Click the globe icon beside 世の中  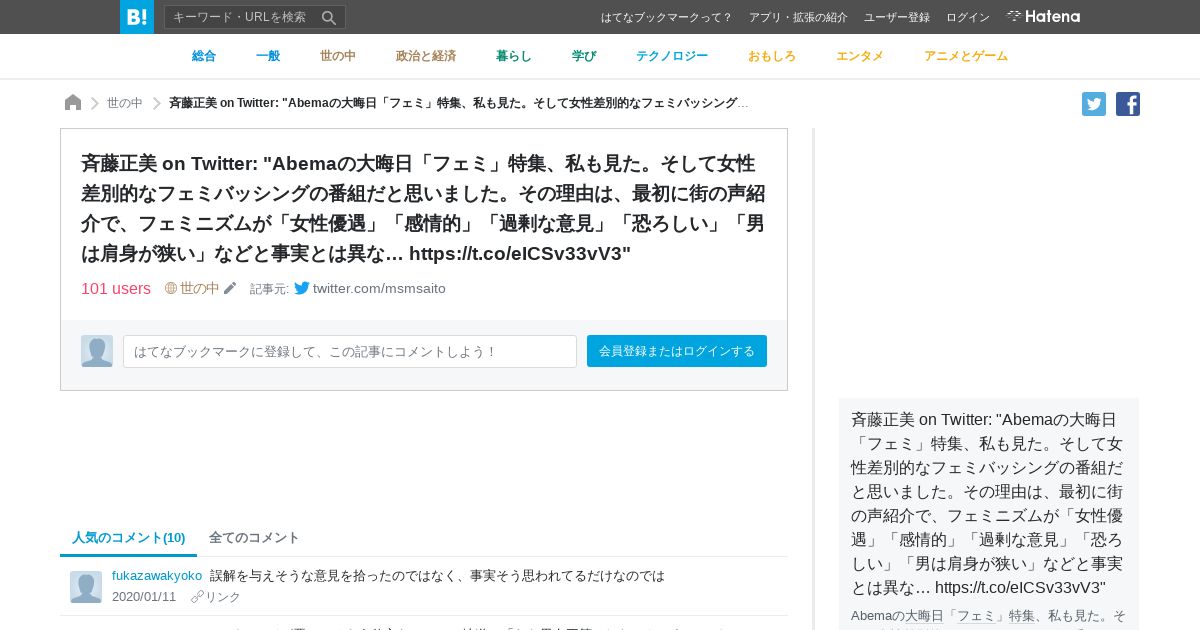(x=171, y=288)
